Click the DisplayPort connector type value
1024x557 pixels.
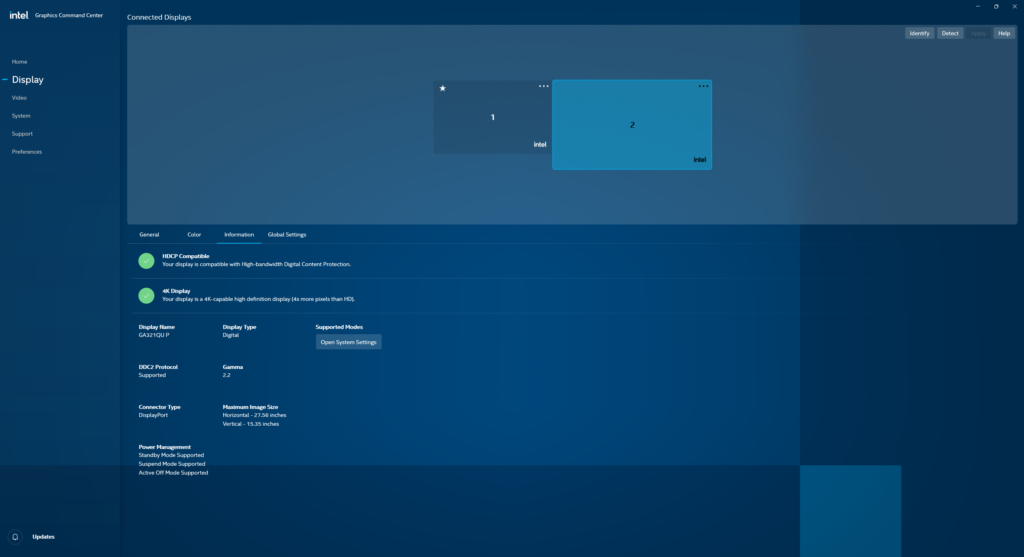tap(153, 415)
